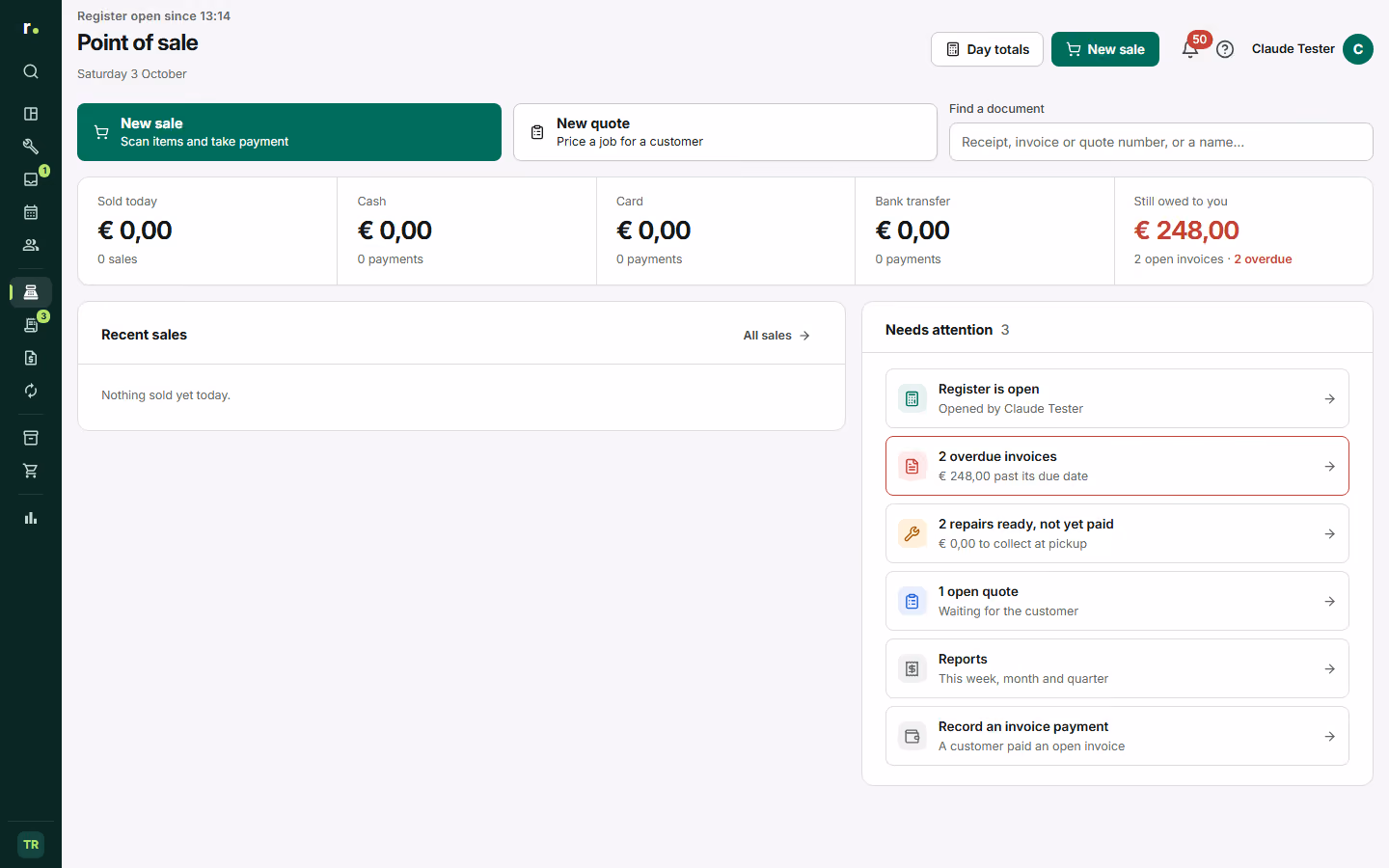Open the inbox icon with badge 1
The width and height of the screenshot is (1389, 868).
pyautogui.click(x=31, y=179)
